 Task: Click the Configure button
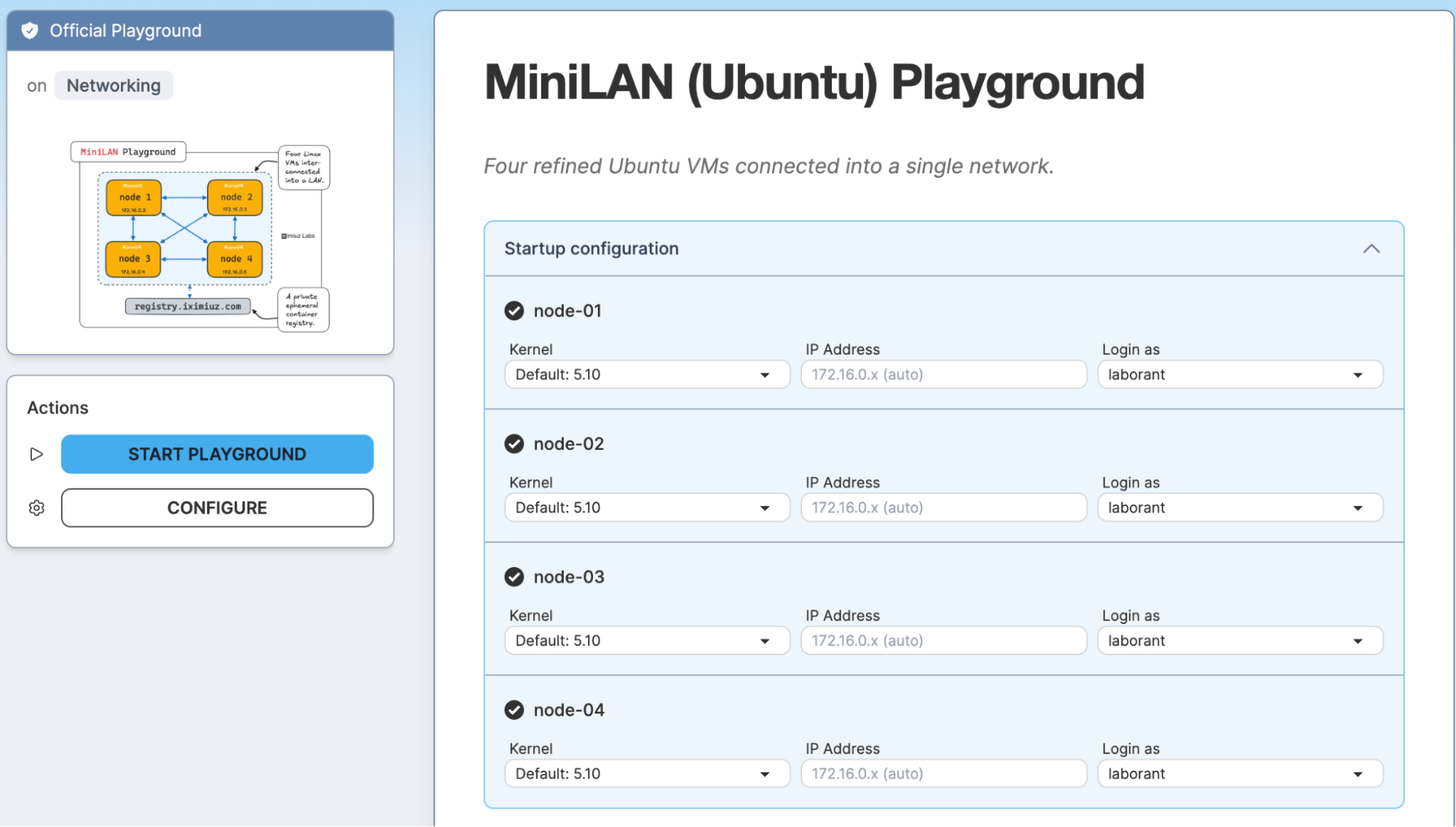coord(217,508)
